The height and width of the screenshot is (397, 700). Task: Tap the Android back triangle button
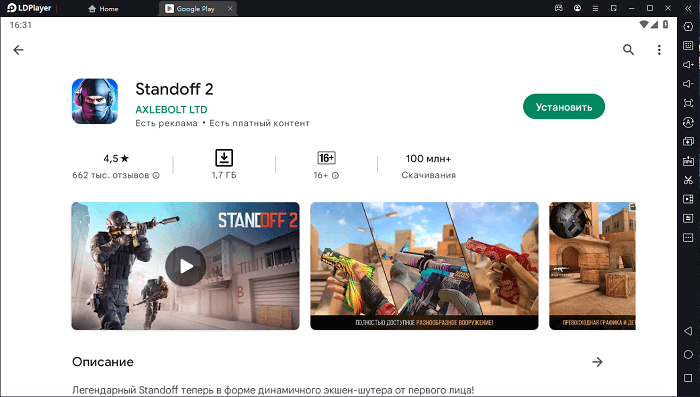tap(688, 331)
